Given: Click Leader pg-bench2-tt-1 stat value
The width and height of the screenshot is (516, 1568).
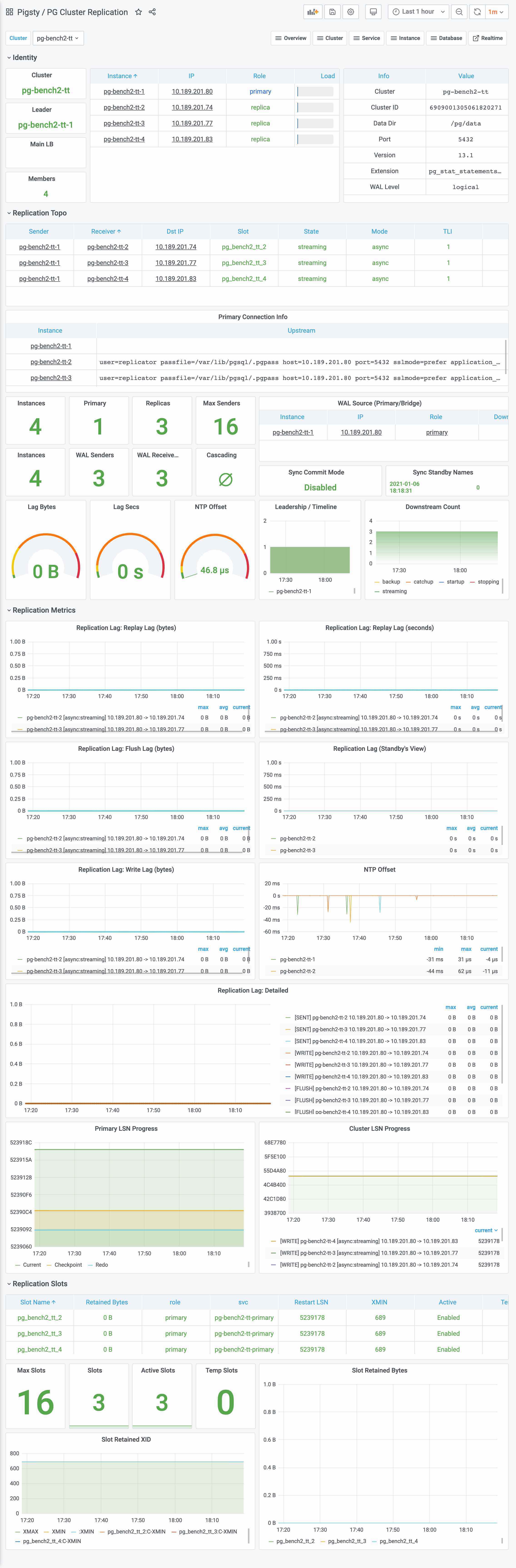Looking at the screenshot, I should 46,125.
